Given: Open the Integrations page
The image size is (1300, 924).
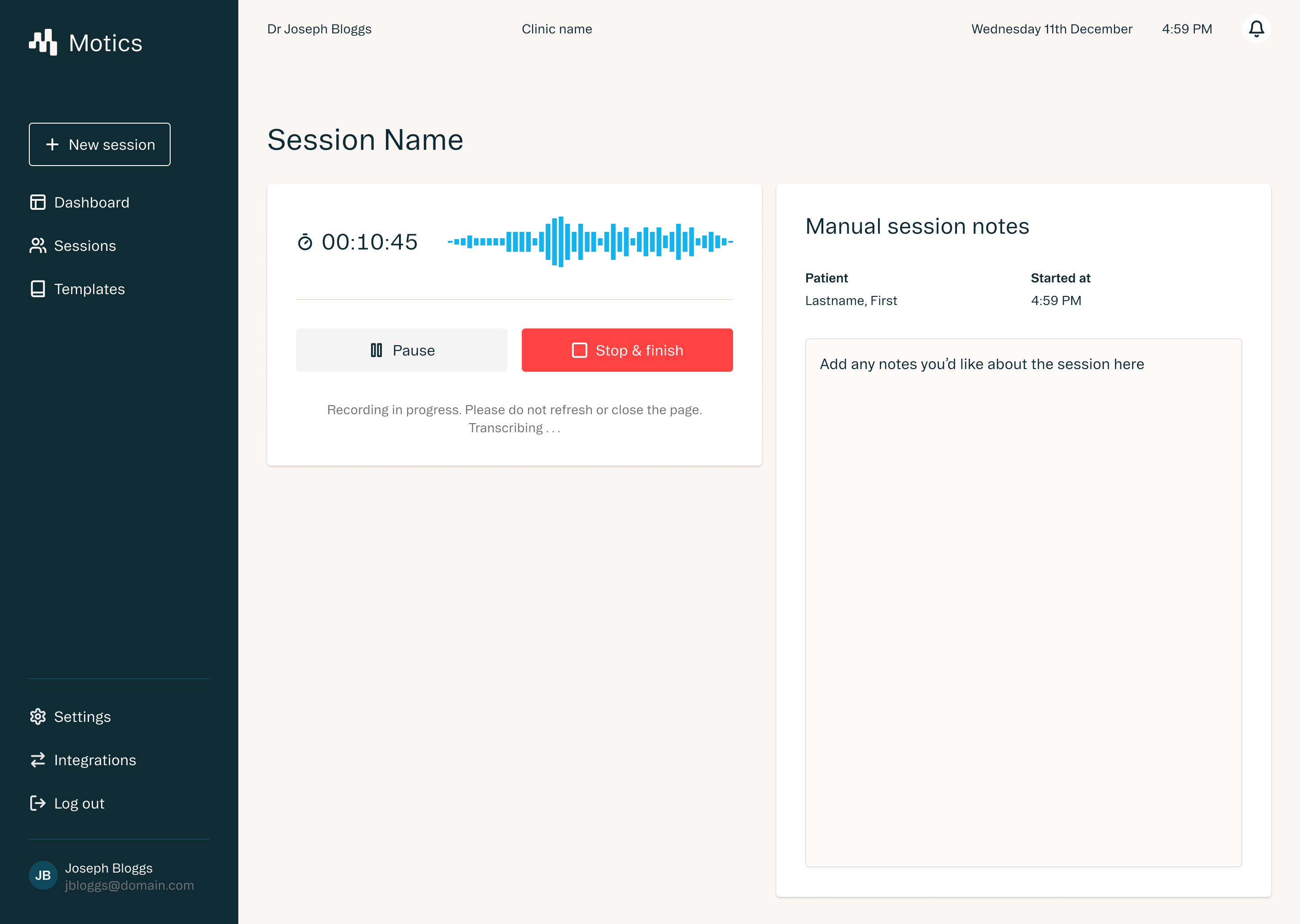Looking at the screenshot, I should click(95, 760).
